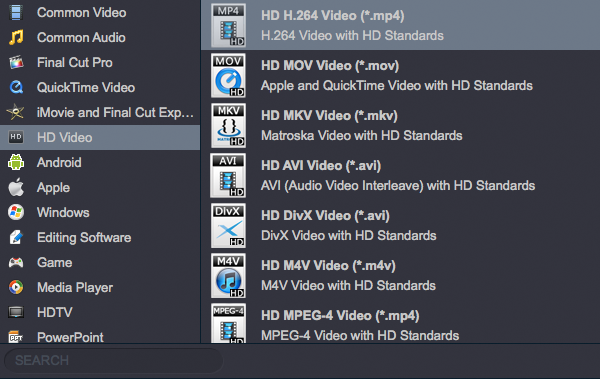Click 'MPEG-4 Video with HD Standards' description

click(360, 336)
